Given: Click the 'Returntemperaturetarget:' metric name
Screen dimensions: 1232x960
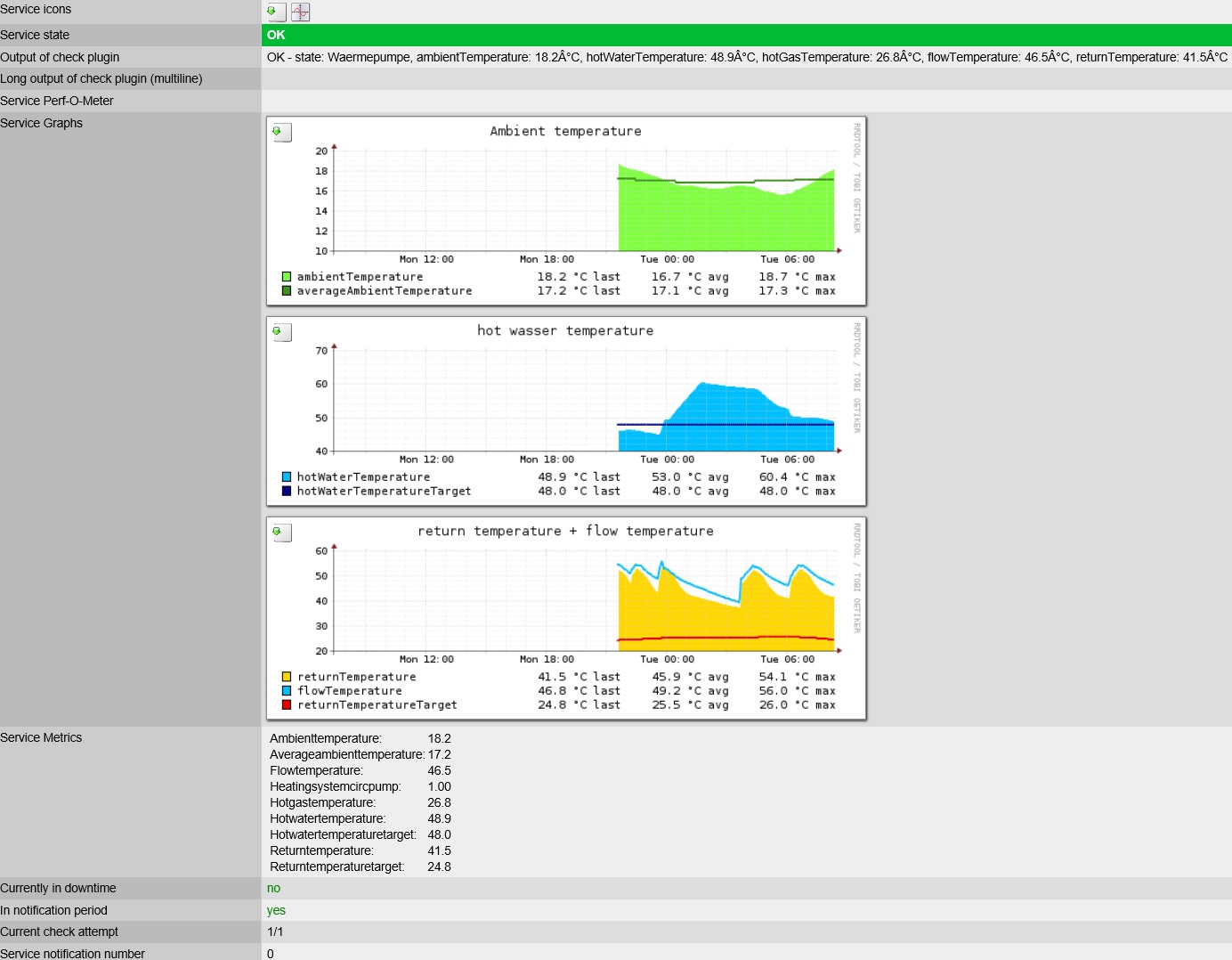Looking at the screenshot, I should coord(336,866).
